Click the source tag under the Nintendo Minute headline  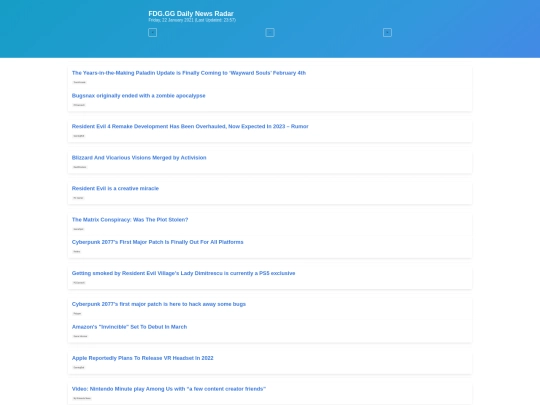tap(82, 398)
